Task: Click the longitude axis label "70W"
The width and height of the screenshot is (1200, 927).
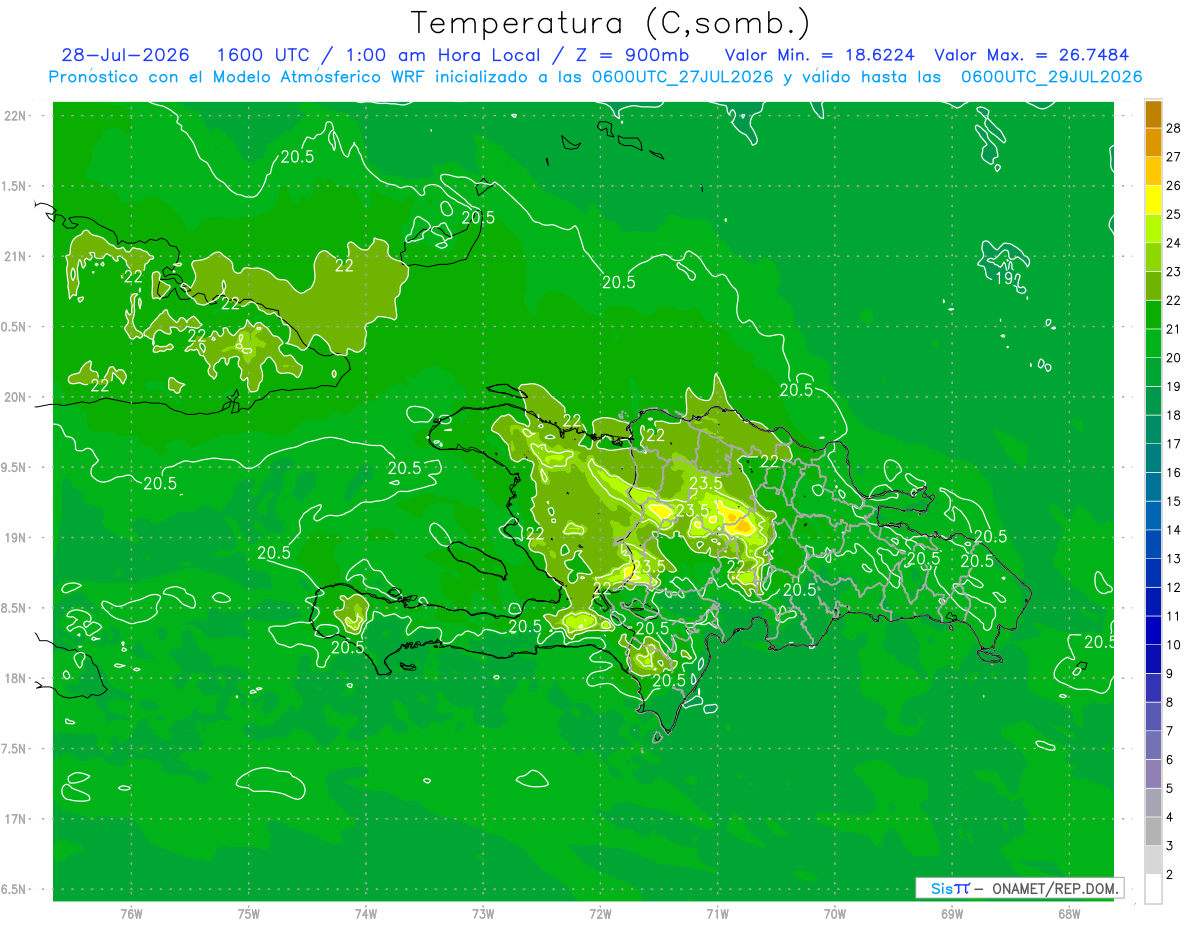Action: tap(835, 913)
